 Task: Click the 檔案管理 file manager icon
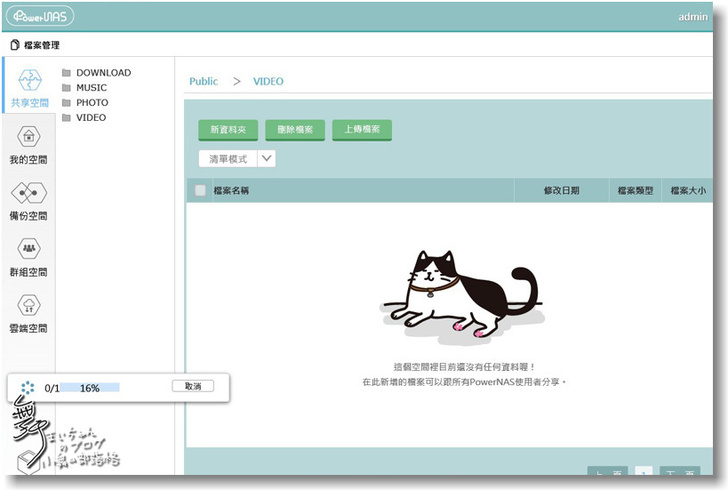tap(15, 45)
